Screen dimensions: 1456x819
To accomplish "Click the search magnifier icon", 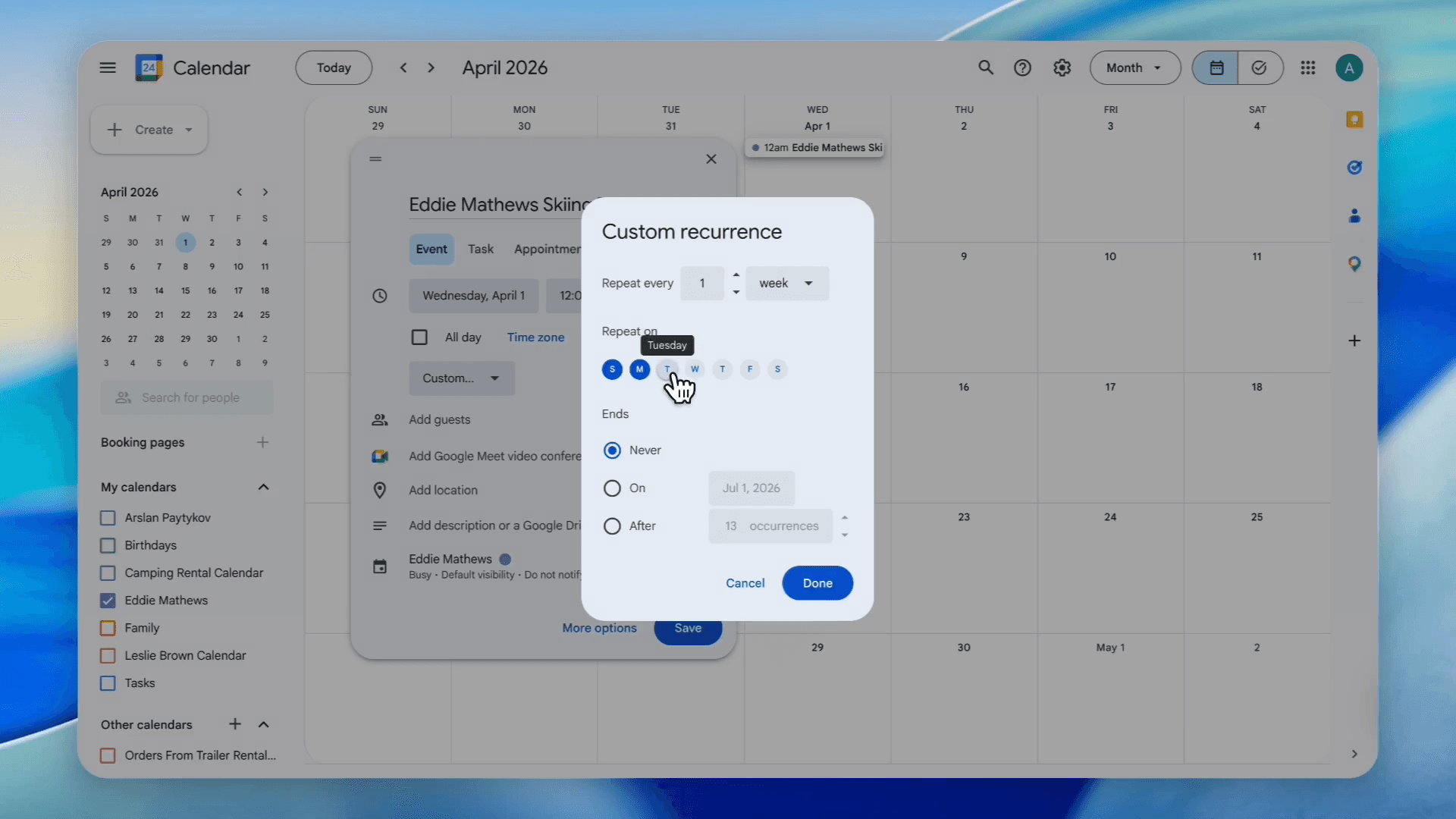I will [985, 67].
